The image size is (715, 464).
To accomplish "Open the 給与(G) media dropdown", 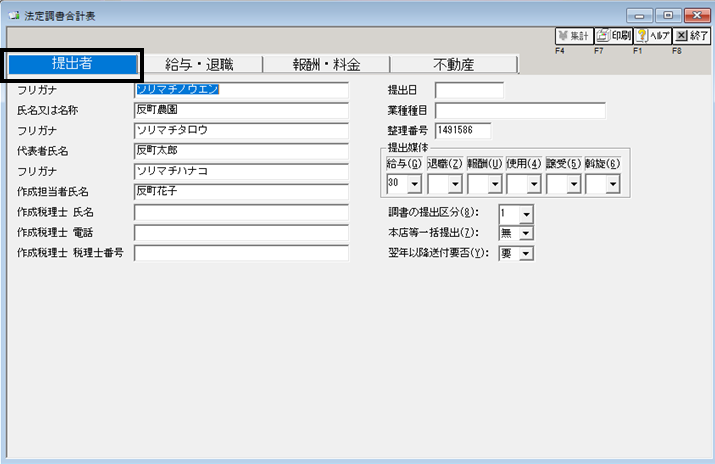I will 414,184.
